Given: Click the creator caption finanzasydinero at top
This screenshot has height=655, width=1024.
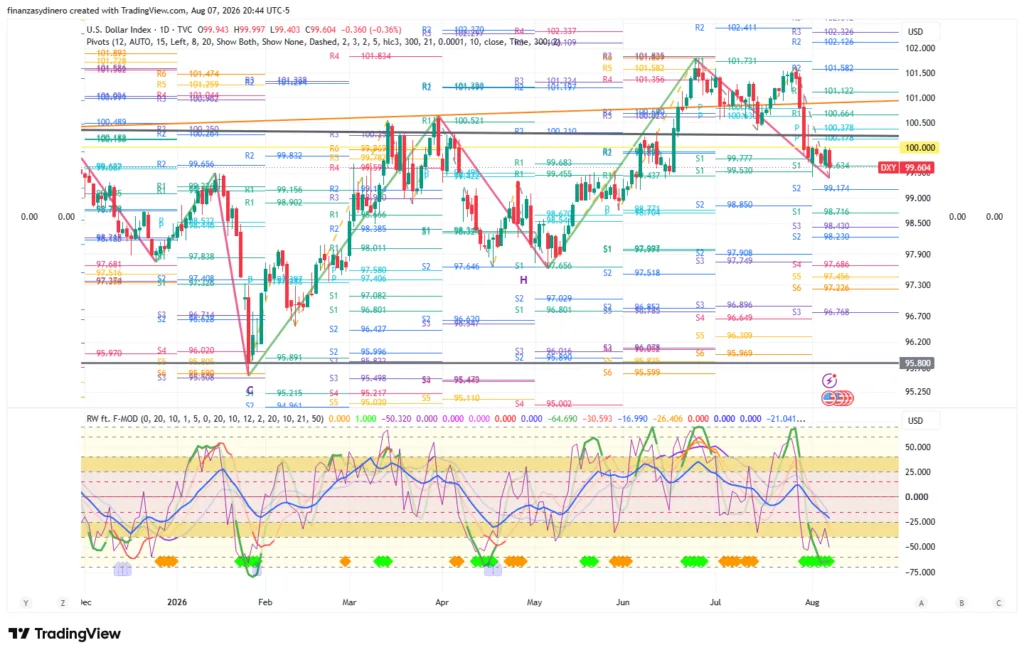Looking at the screenshot, I should tap(148, 10).
